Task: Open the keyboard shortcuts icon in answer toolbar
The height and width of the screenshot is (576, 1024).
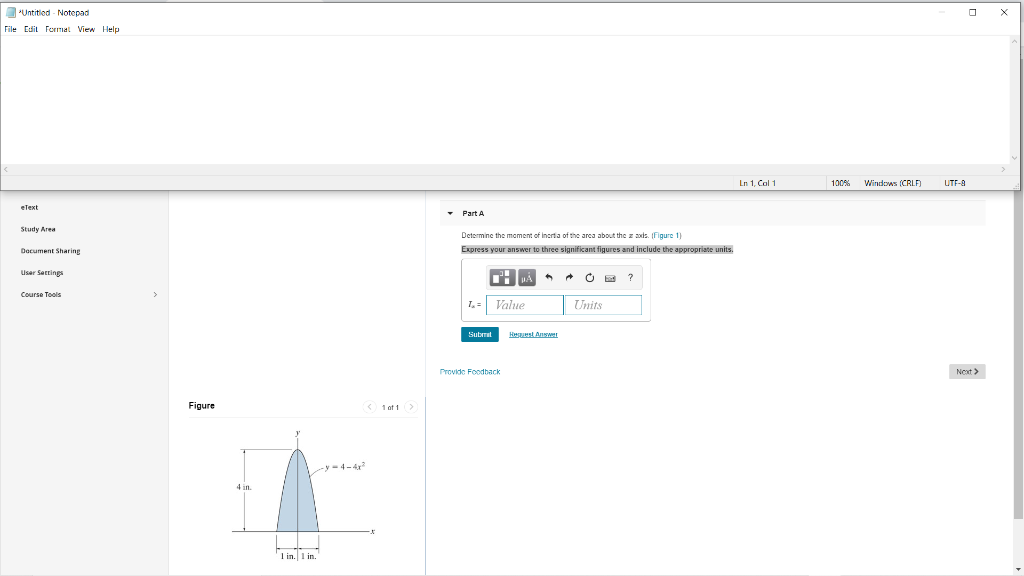Action: tap(609, 278)
